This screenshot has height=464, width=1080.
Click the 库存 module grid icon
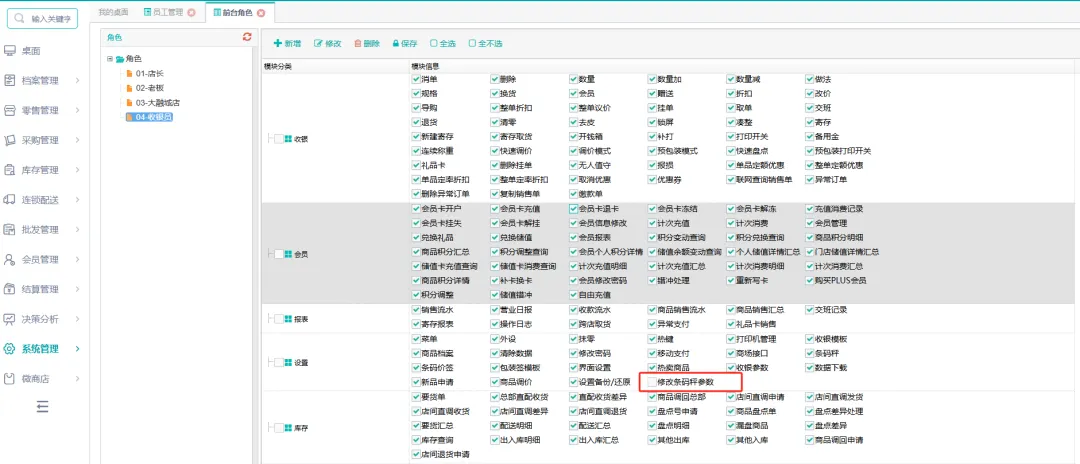[x=289, y=428]
